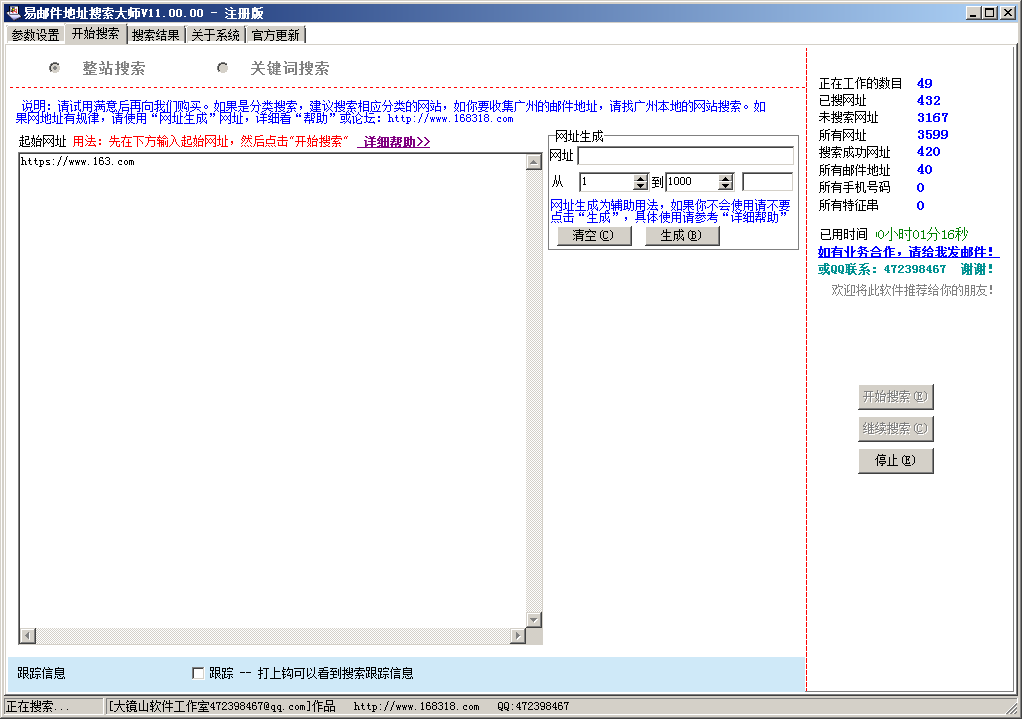The width and height of the screenshot is (1022, 719).
Task: Click the business cooperation email link
Action: 907,252
